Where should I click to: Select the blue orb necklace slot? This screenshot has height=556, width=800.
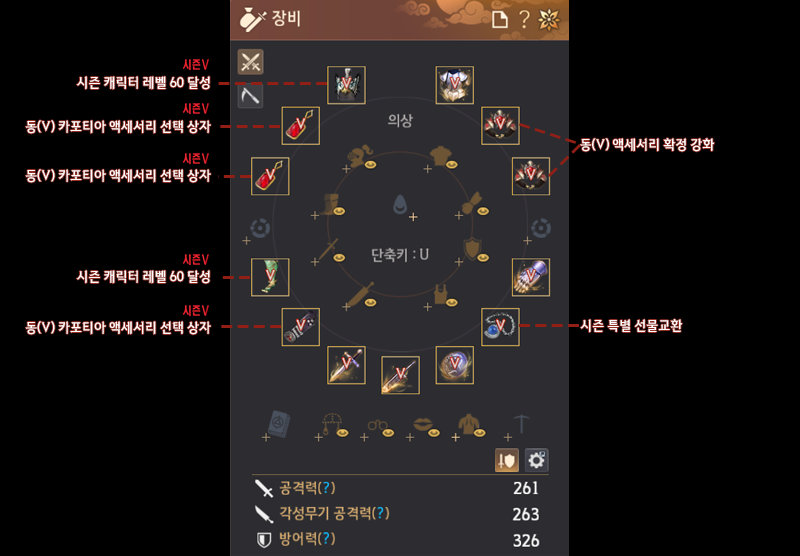pyautogui.click(x=501, y=327)
